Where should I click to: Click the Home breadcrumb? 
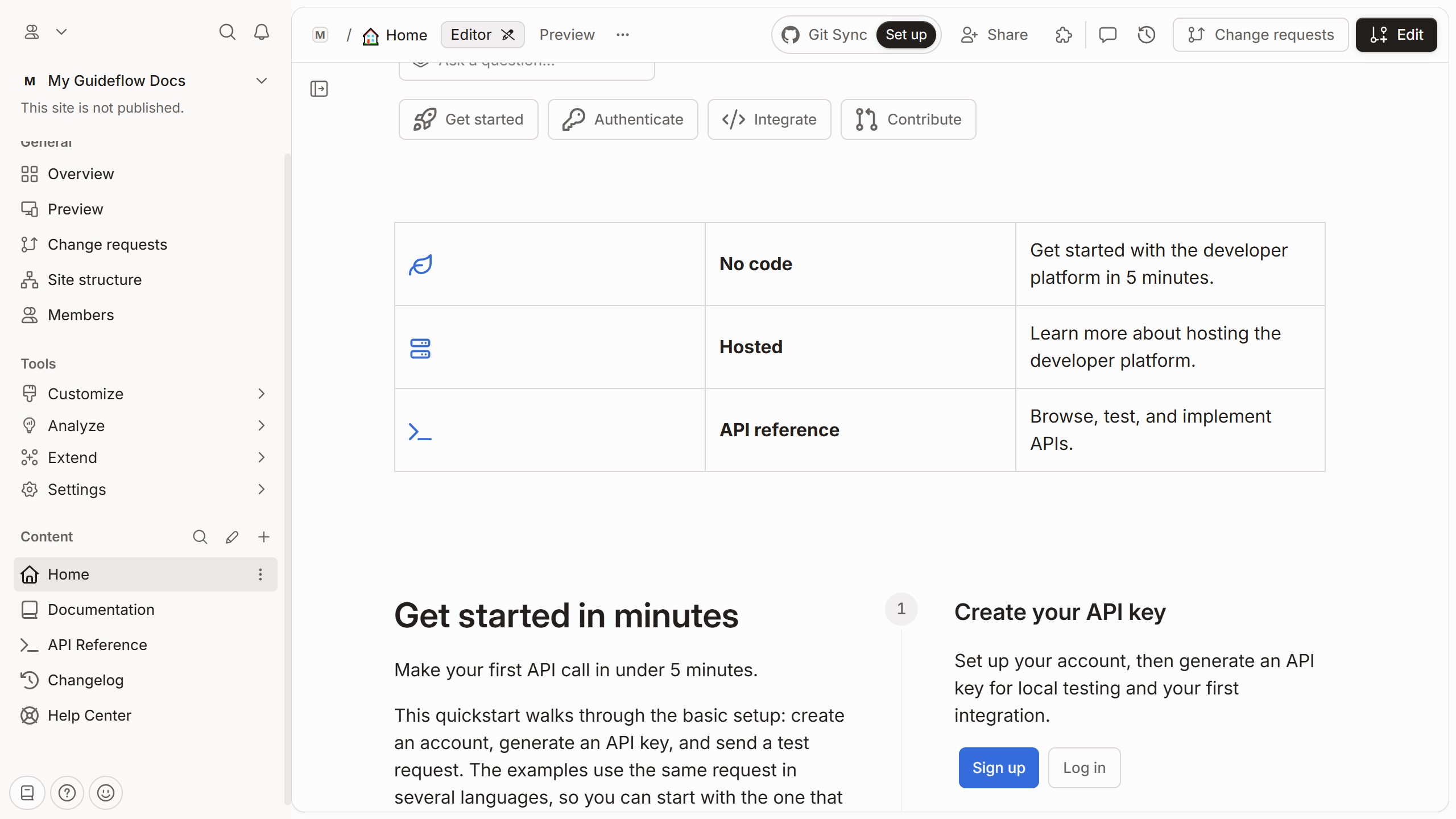tap(395, 35)
